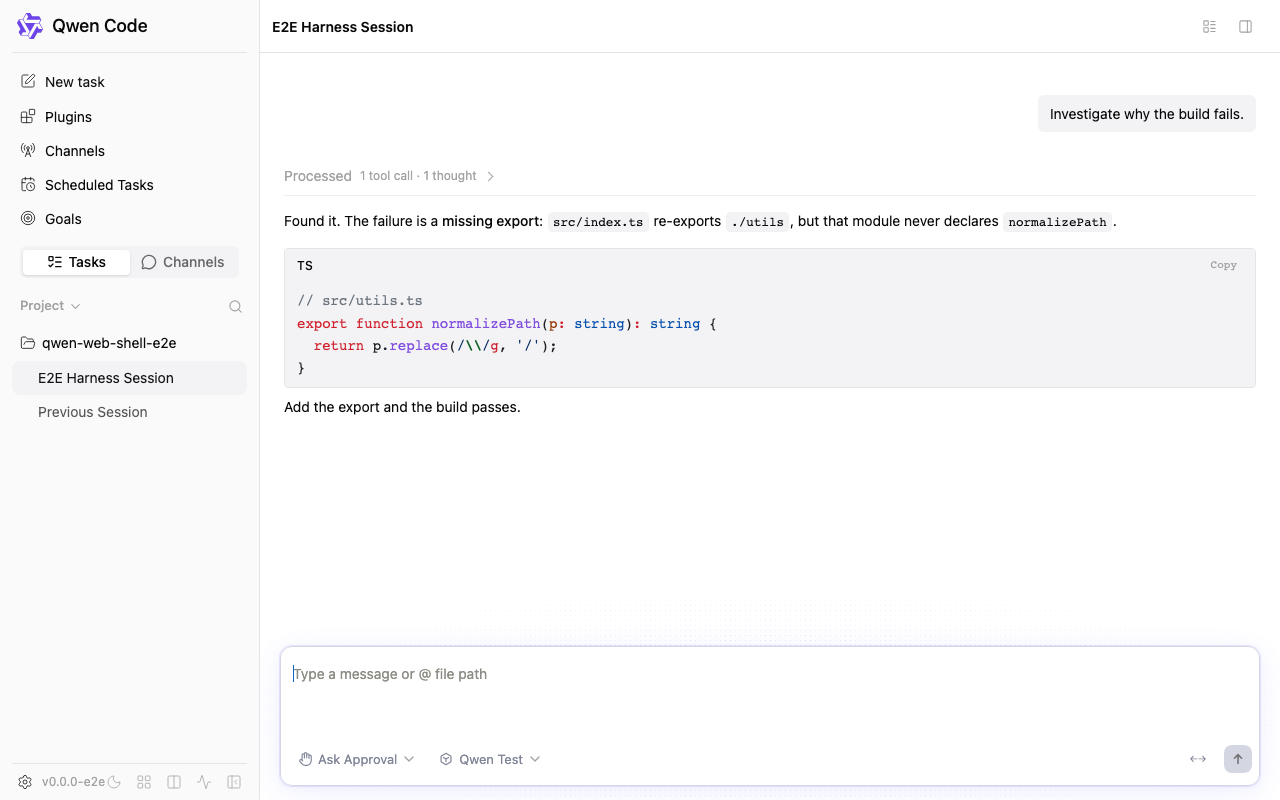Click the project search magnifier icon

pyautogui.click(x=235, y=307)
